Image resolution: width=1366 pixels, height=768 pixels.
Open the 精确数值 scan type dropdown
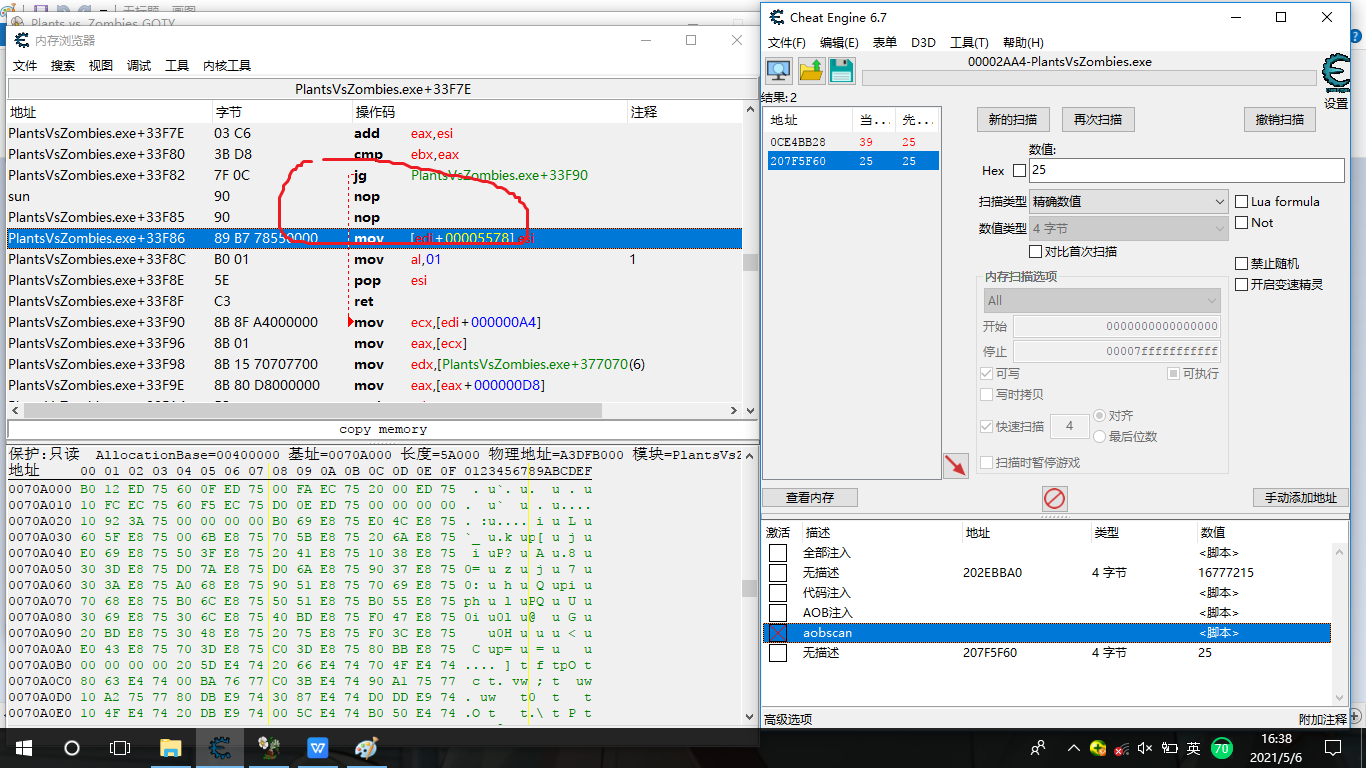click(x=1220, y=201)
